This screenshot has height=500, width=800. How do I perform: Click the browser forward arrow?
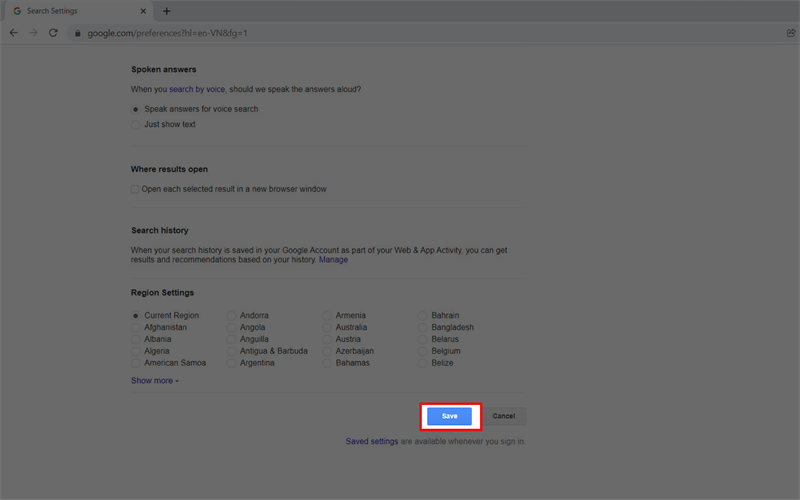pyautogui.click(x=33, y=33)
